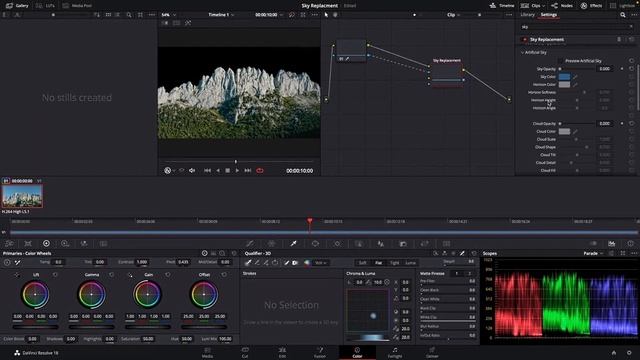Reset Cloud Opacity with its reset icon
640x360 pixels.
[x=631, y=124]
